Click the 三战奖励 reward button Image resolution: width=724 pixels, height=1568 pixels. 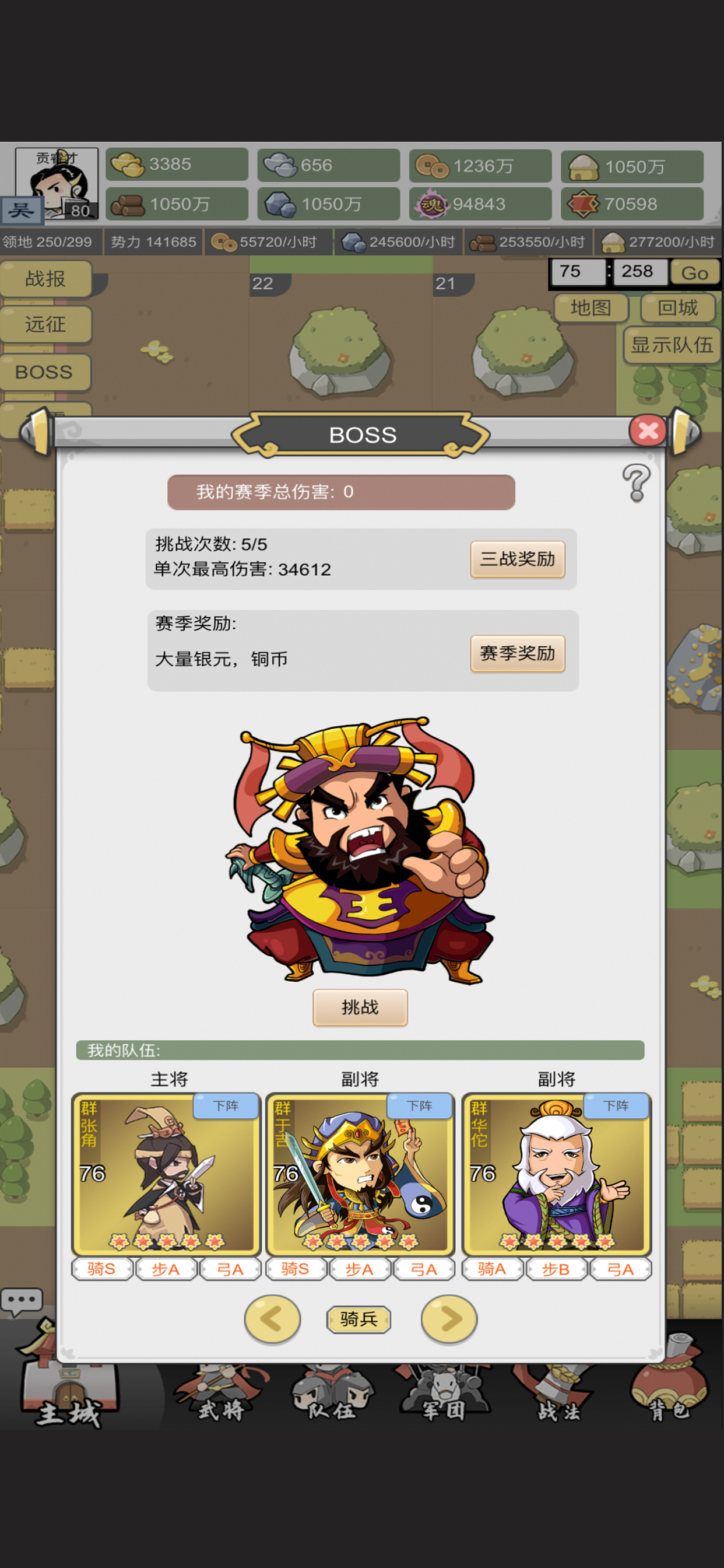click(x=518, y=559)
